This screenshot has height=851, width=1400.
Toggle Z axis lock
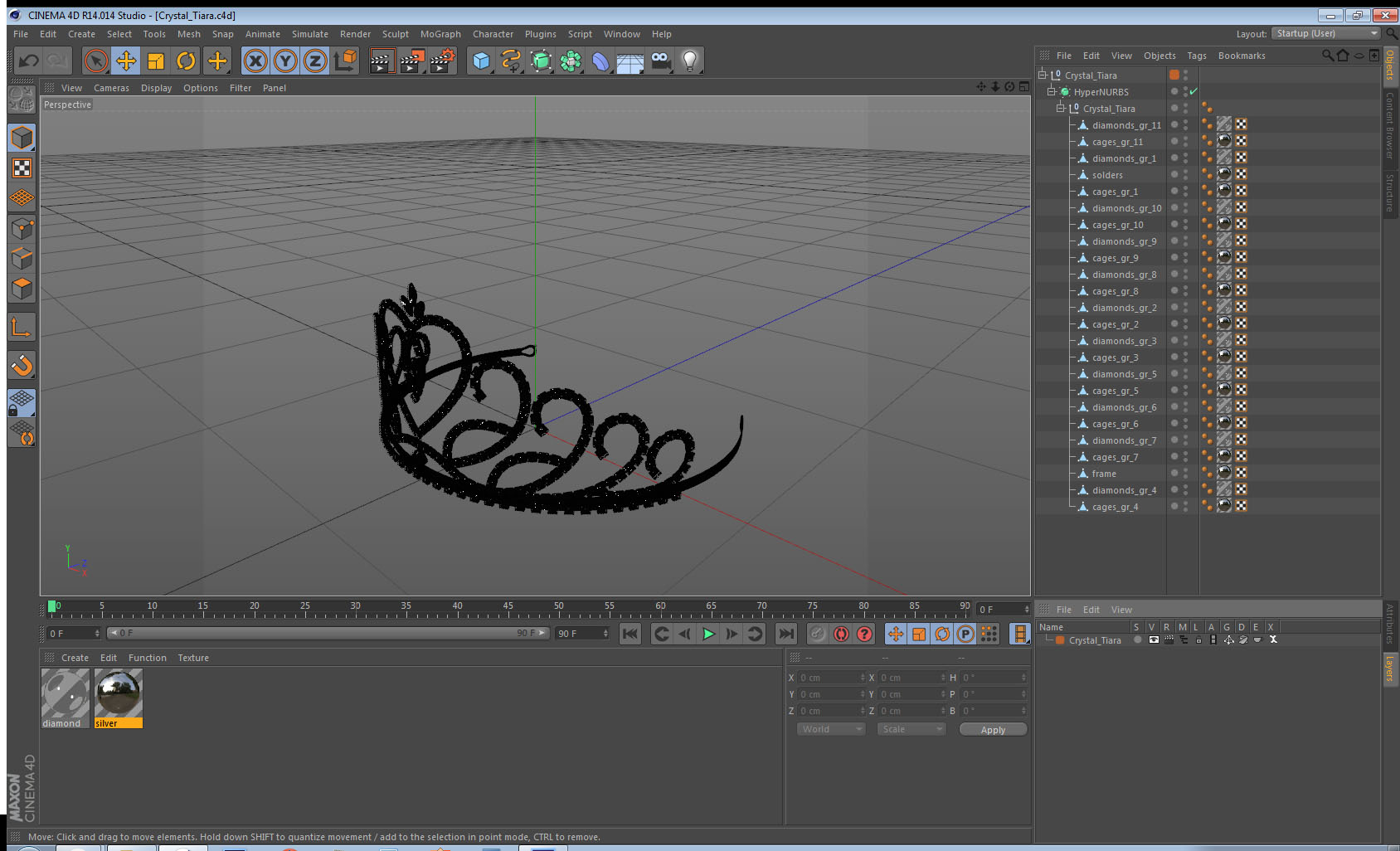click(x=315, y=61)
